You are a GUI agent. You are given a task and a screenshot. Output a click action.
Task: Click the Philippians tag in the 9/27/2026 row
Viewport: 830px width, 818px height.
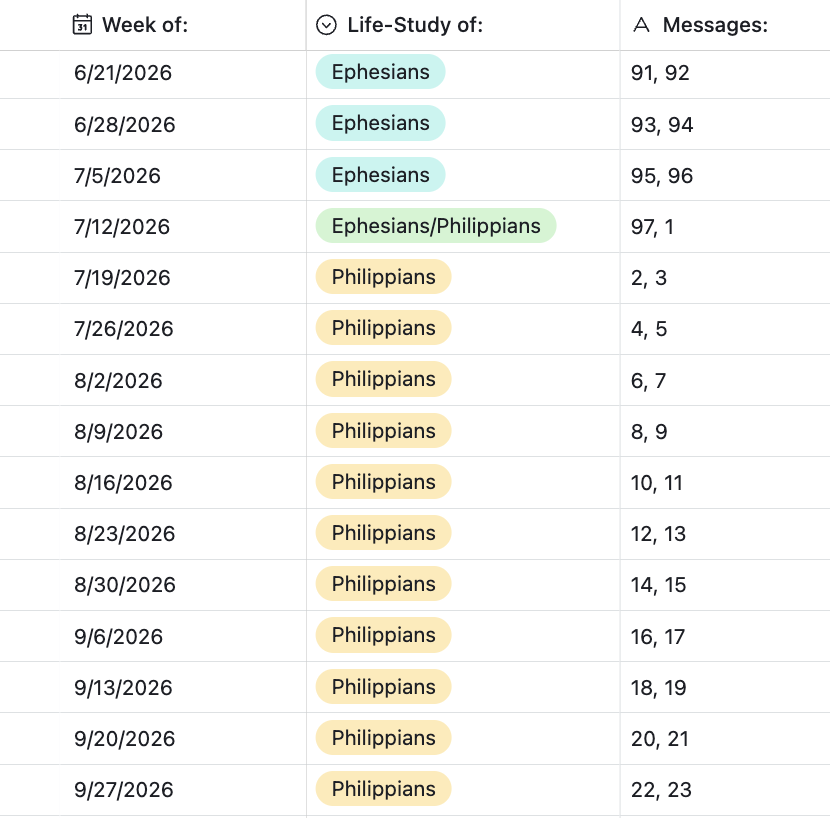384,789
